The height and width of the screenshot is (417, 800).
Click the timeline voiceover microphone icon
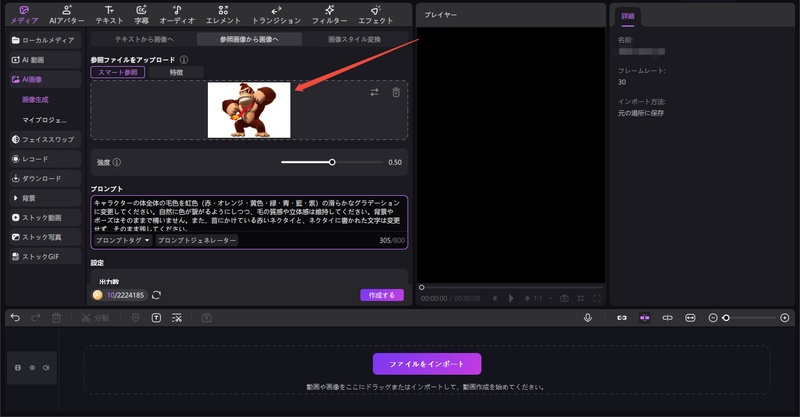pos(588,317)
